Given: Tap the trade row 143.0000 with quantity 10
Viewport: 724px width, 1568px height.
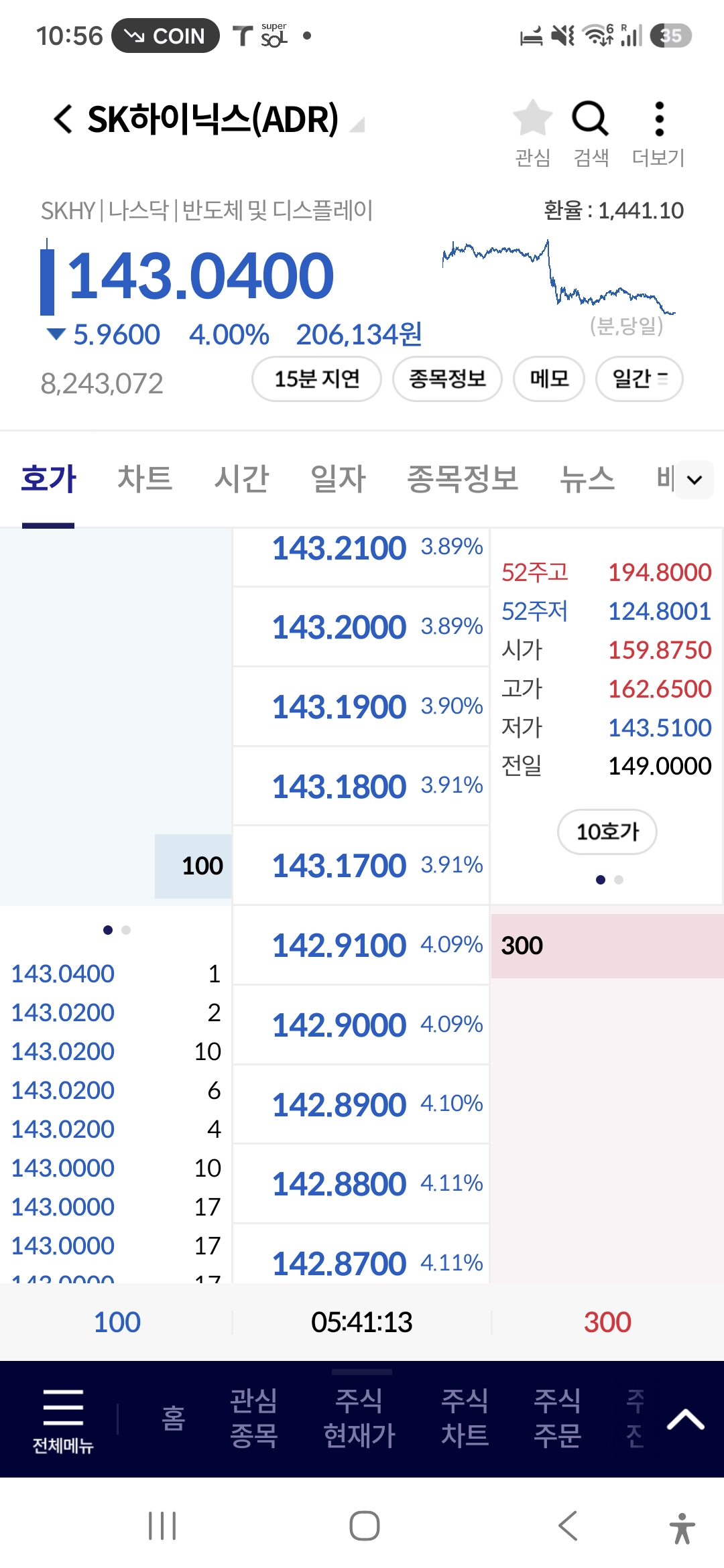Looking at the screenshot, I should (116, 1168).
